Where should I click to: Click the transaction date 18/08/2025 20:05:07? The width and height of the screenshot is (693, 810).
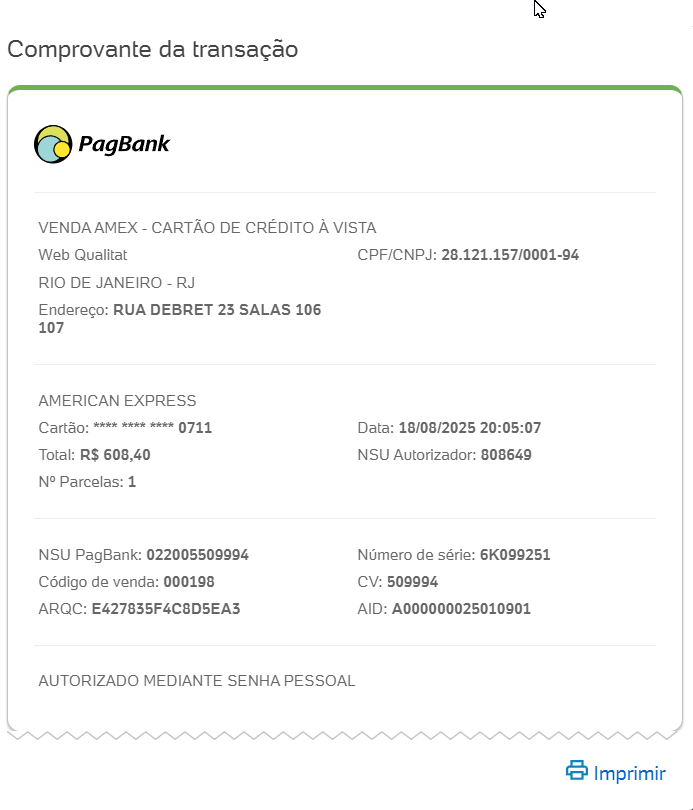(x=469, y=428)
